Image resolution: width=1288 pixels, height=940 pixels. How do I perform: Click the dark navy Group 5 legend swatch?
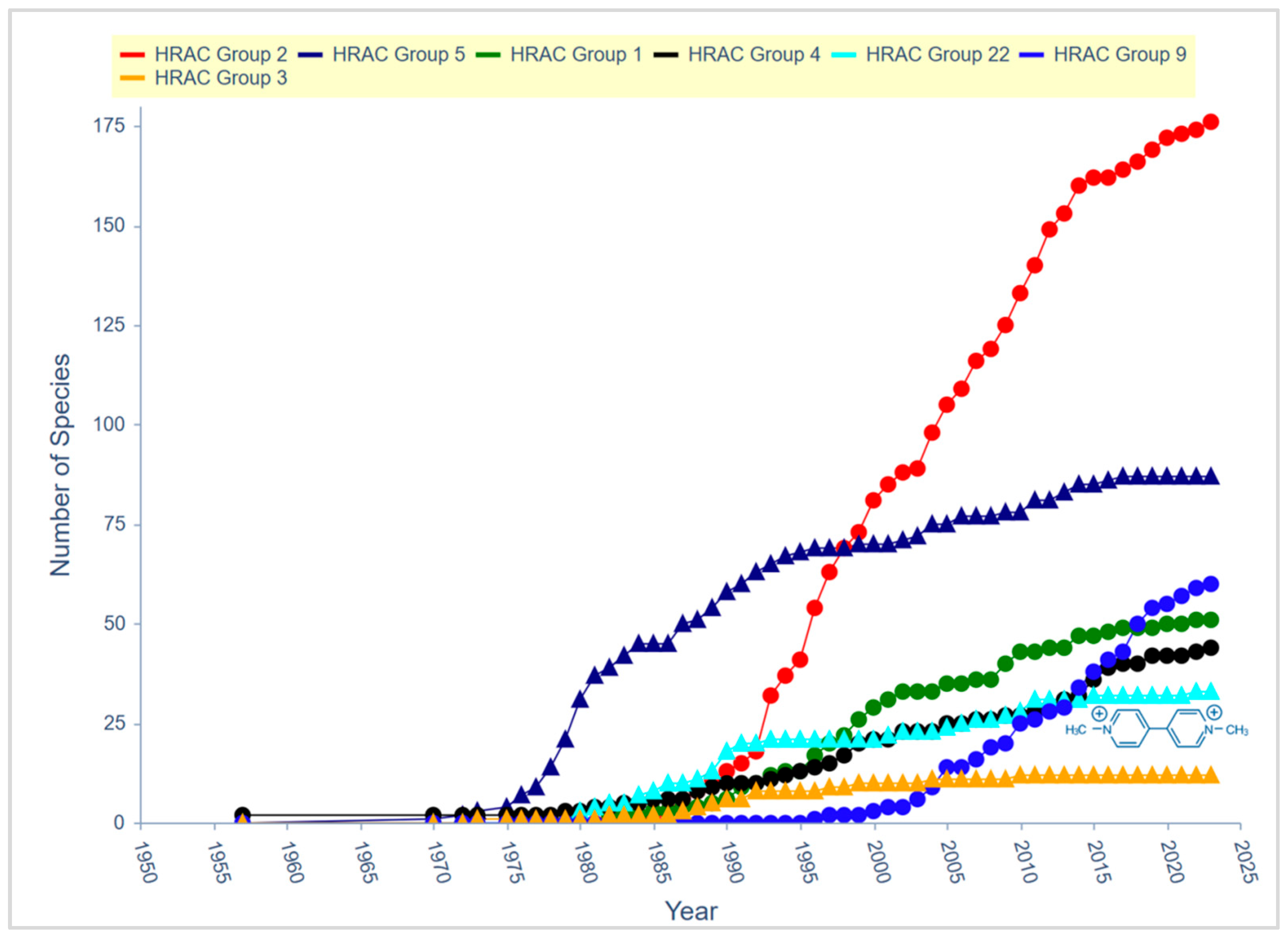click(310, 55)
